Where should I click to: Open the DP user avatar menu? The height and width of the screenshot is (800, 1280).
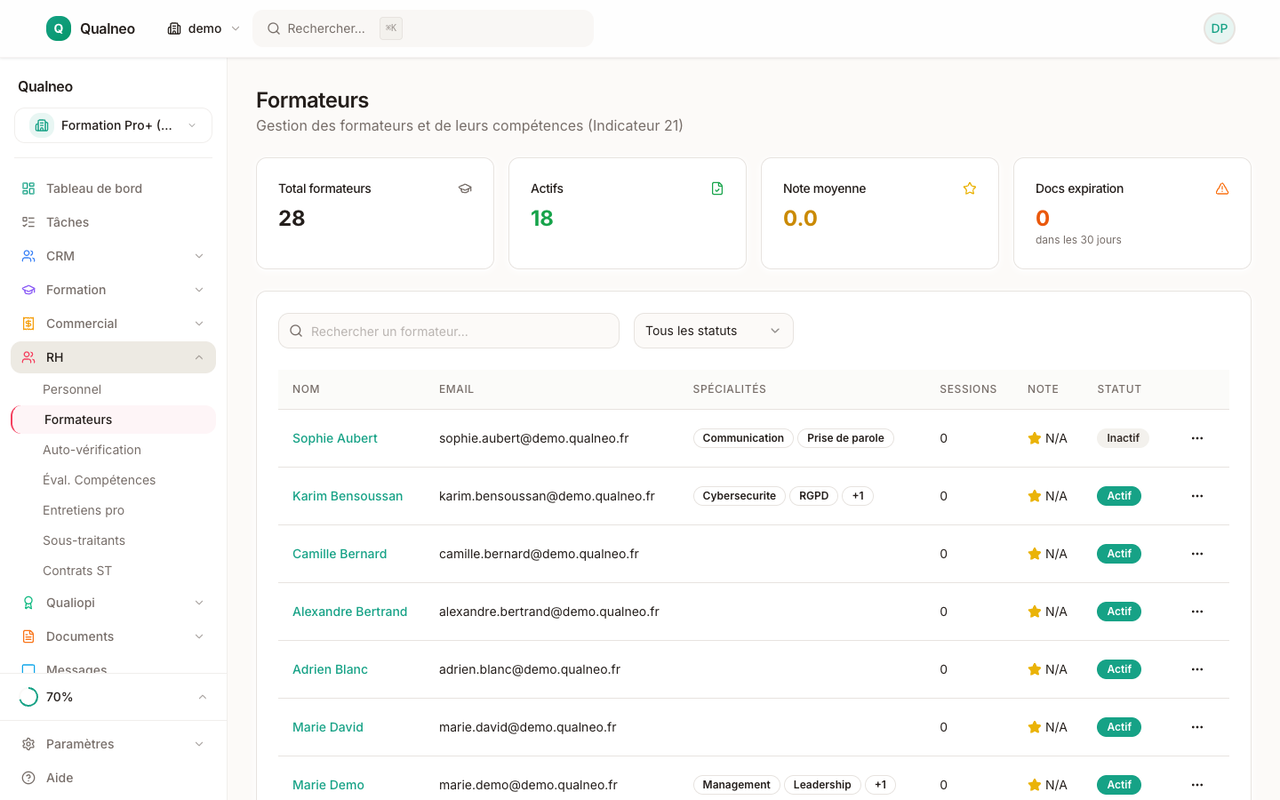pyautogui.click(x=1219, y=28)
